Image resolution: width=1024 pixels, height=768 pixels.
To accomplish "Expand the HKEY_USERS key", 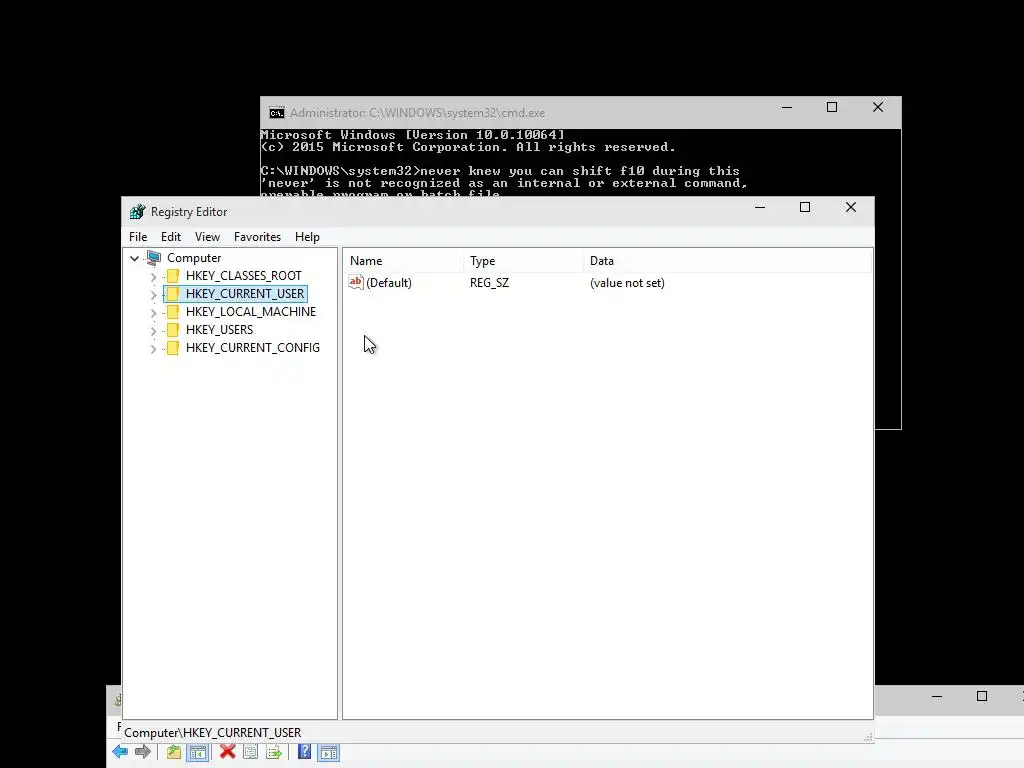I will [153, 331].
